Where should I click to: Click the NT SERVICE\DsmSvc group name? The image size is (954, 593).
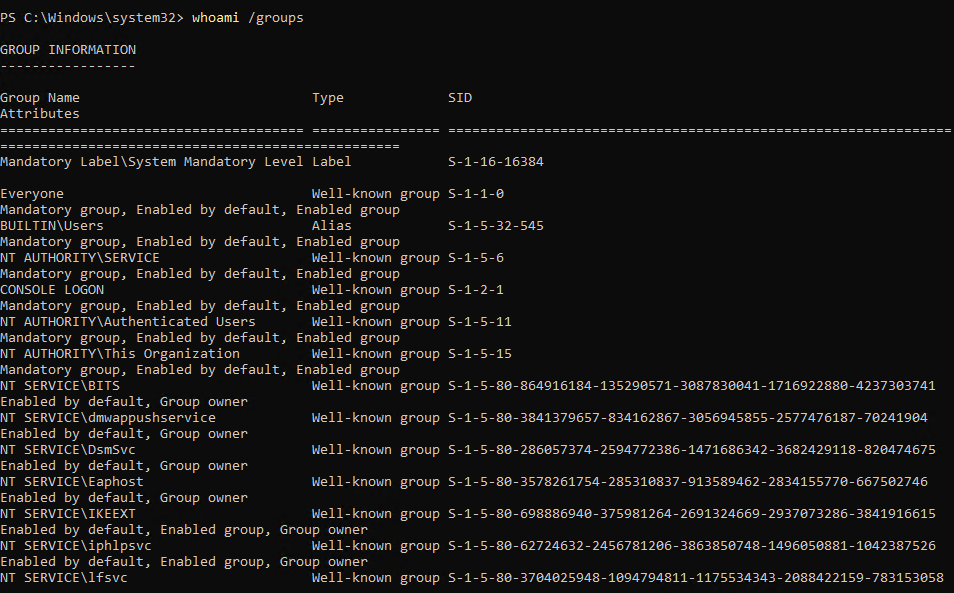click(68, 450)
